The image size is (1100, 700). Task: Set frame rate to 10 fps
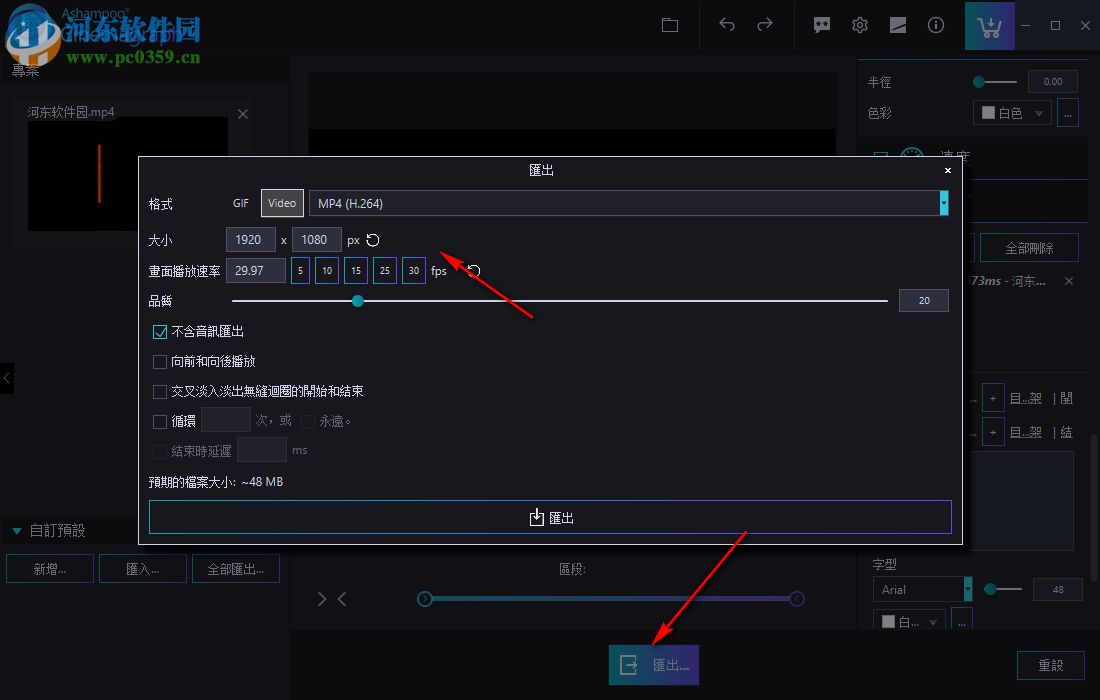[x=327, y=271]
